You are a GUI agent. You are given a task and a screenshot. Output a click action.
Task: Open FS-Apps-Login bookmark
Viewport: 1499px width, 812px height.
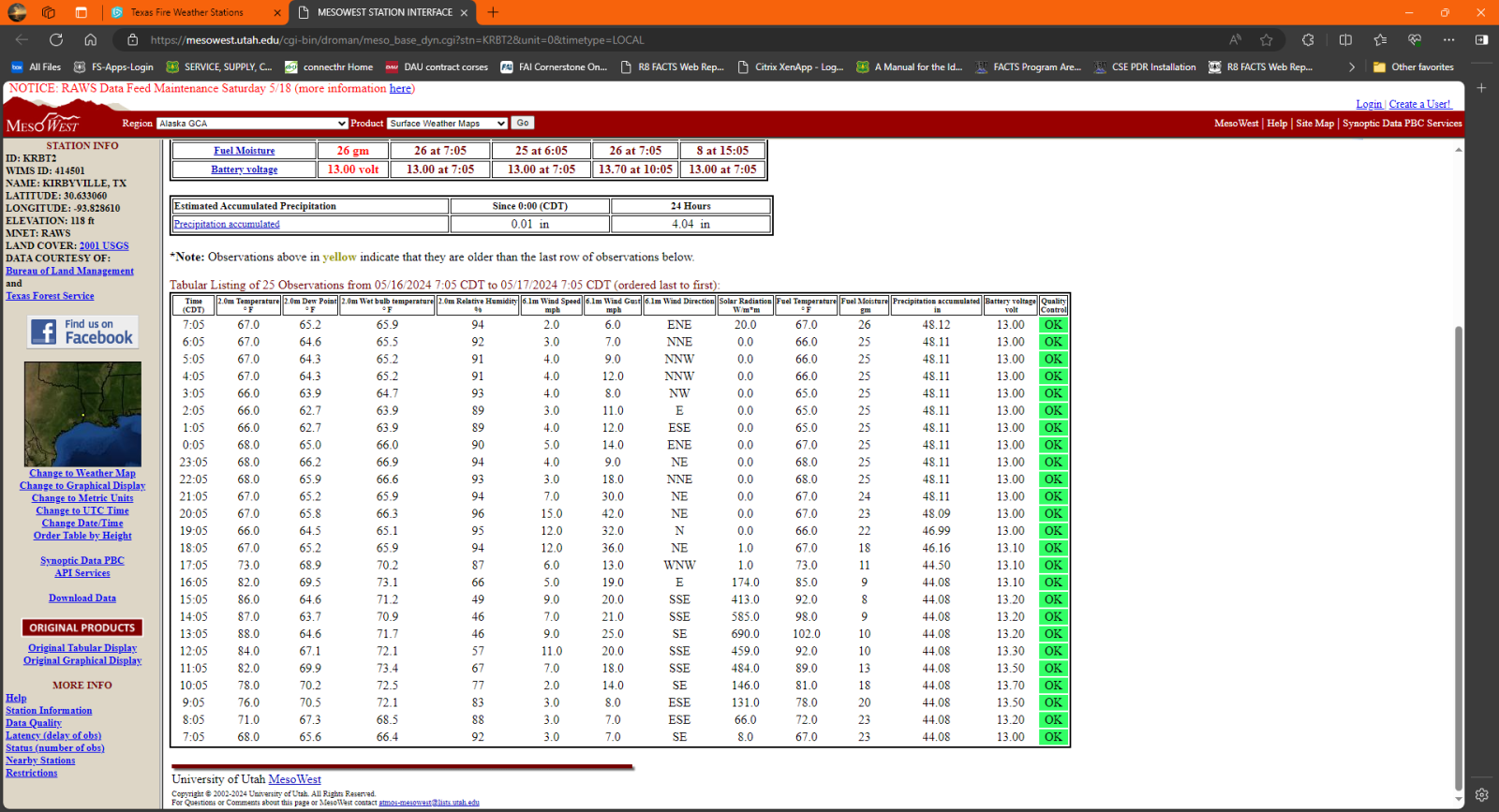tap(113, 66)
